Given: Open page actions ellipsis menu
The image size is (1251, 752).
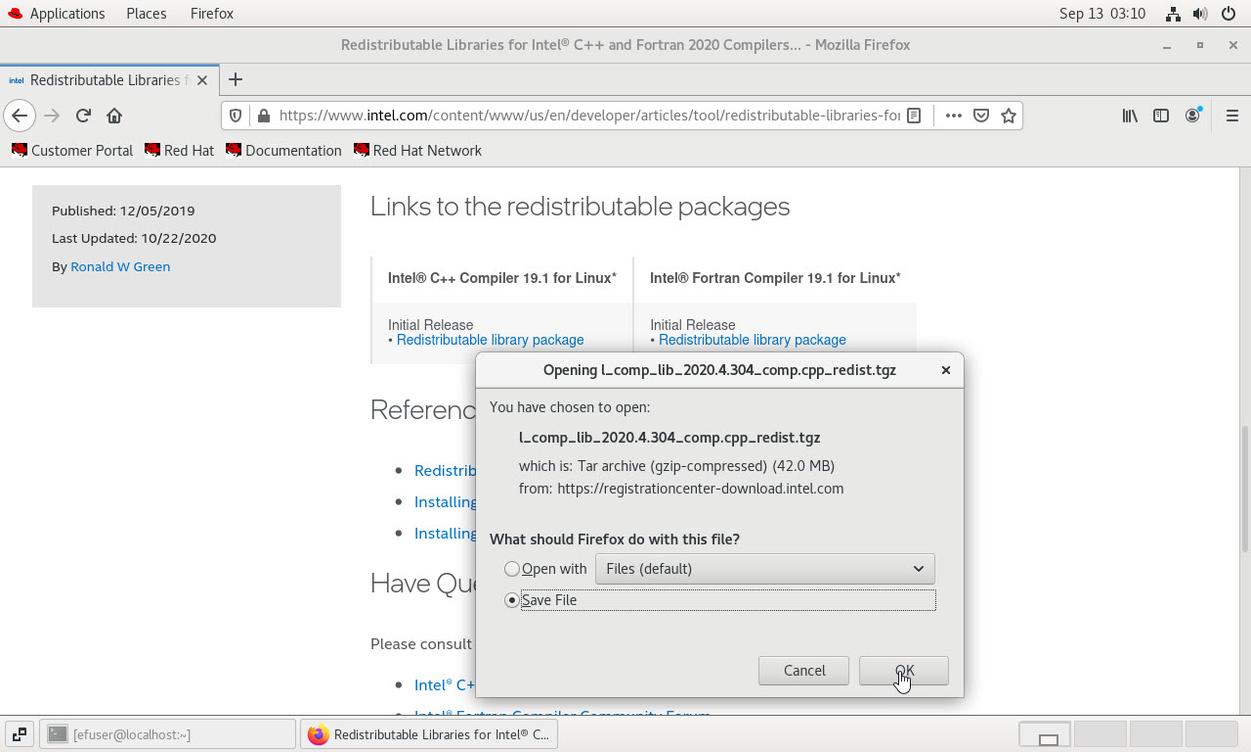Looking at the screenshot, I should coord(953,116).
